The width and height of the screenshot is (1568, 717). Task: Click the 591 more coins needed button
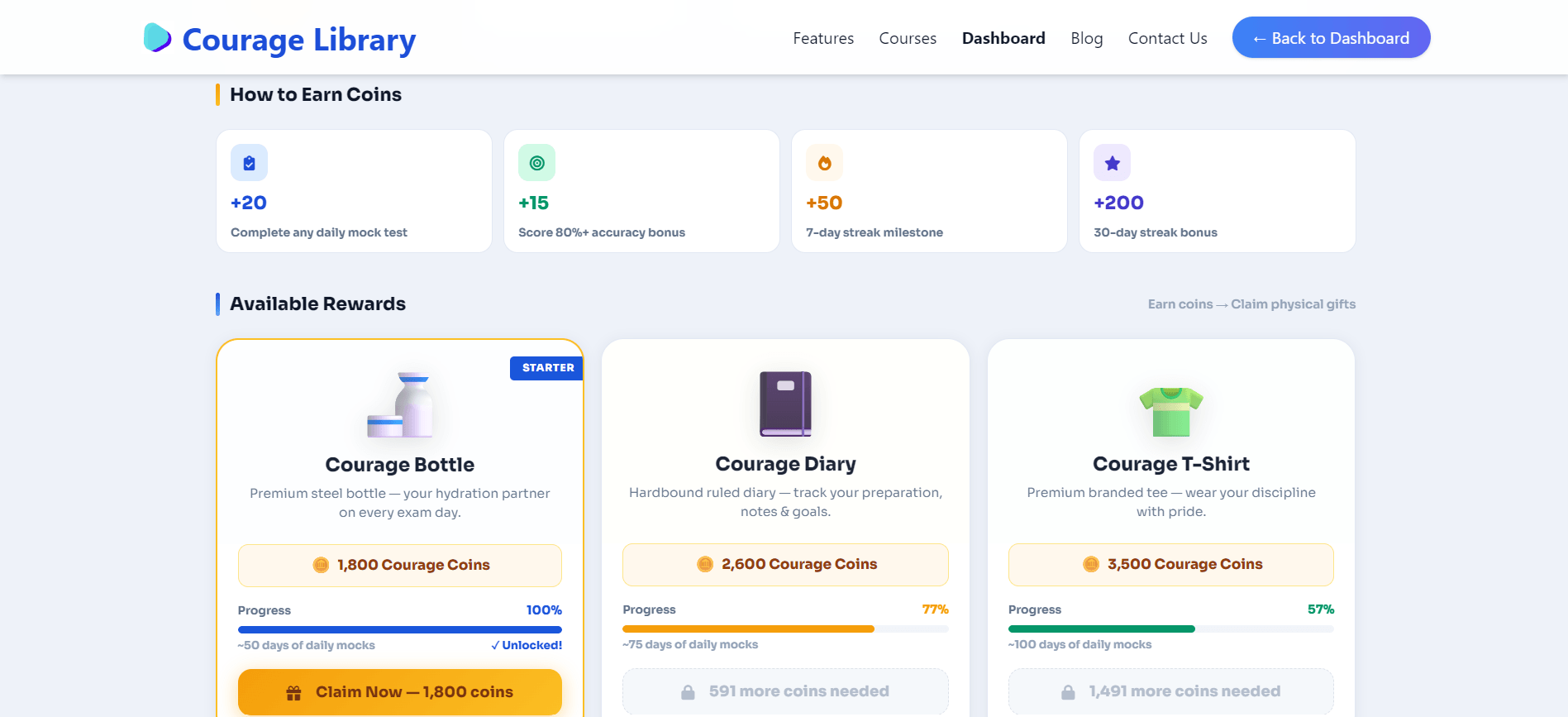pos(785,691)
